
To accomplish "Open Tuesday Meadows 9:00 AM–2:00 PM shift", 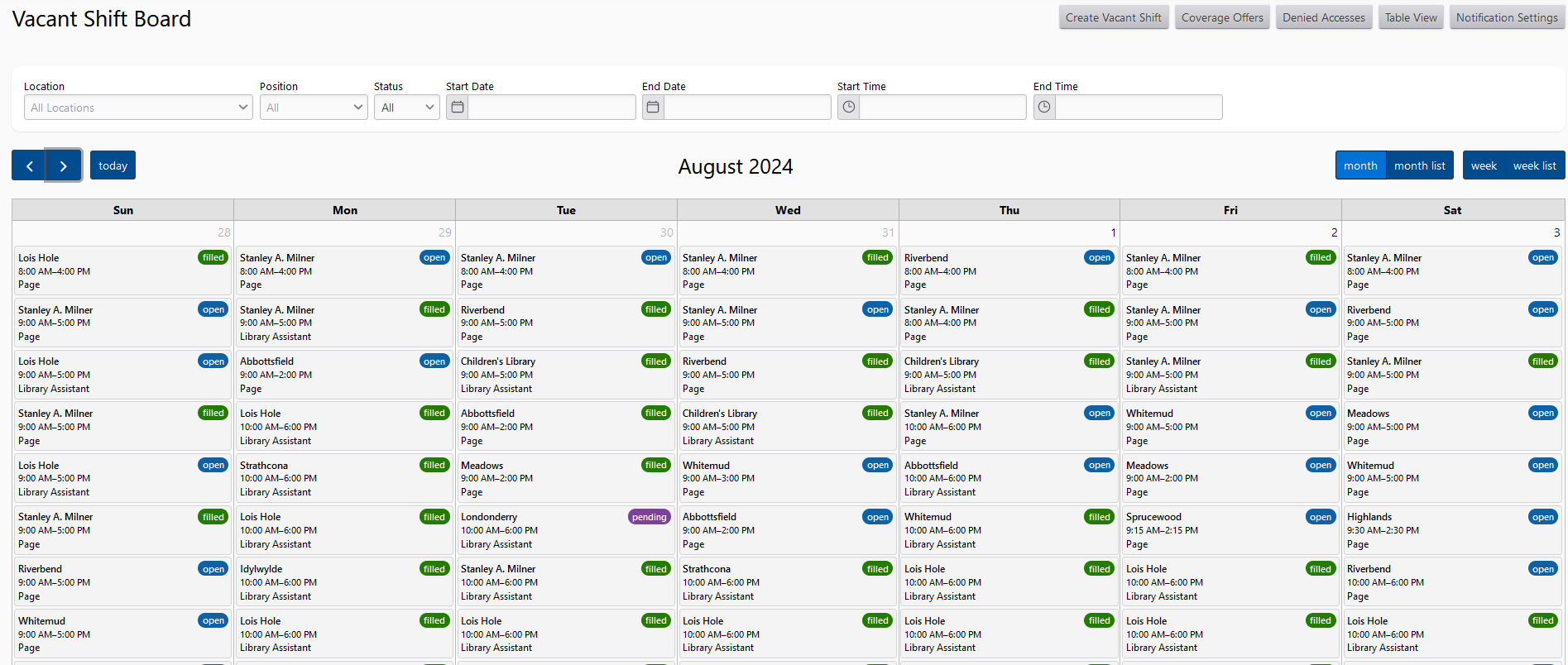I will [565, 478].
